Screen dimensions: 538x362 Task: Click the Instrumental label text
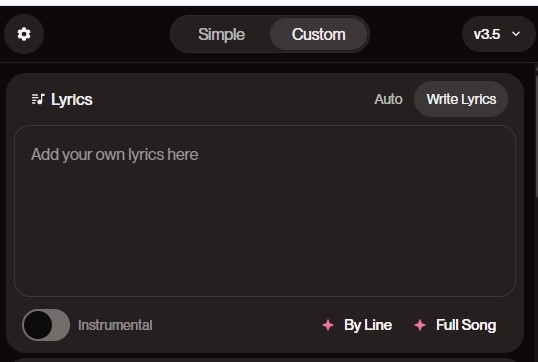115,325
